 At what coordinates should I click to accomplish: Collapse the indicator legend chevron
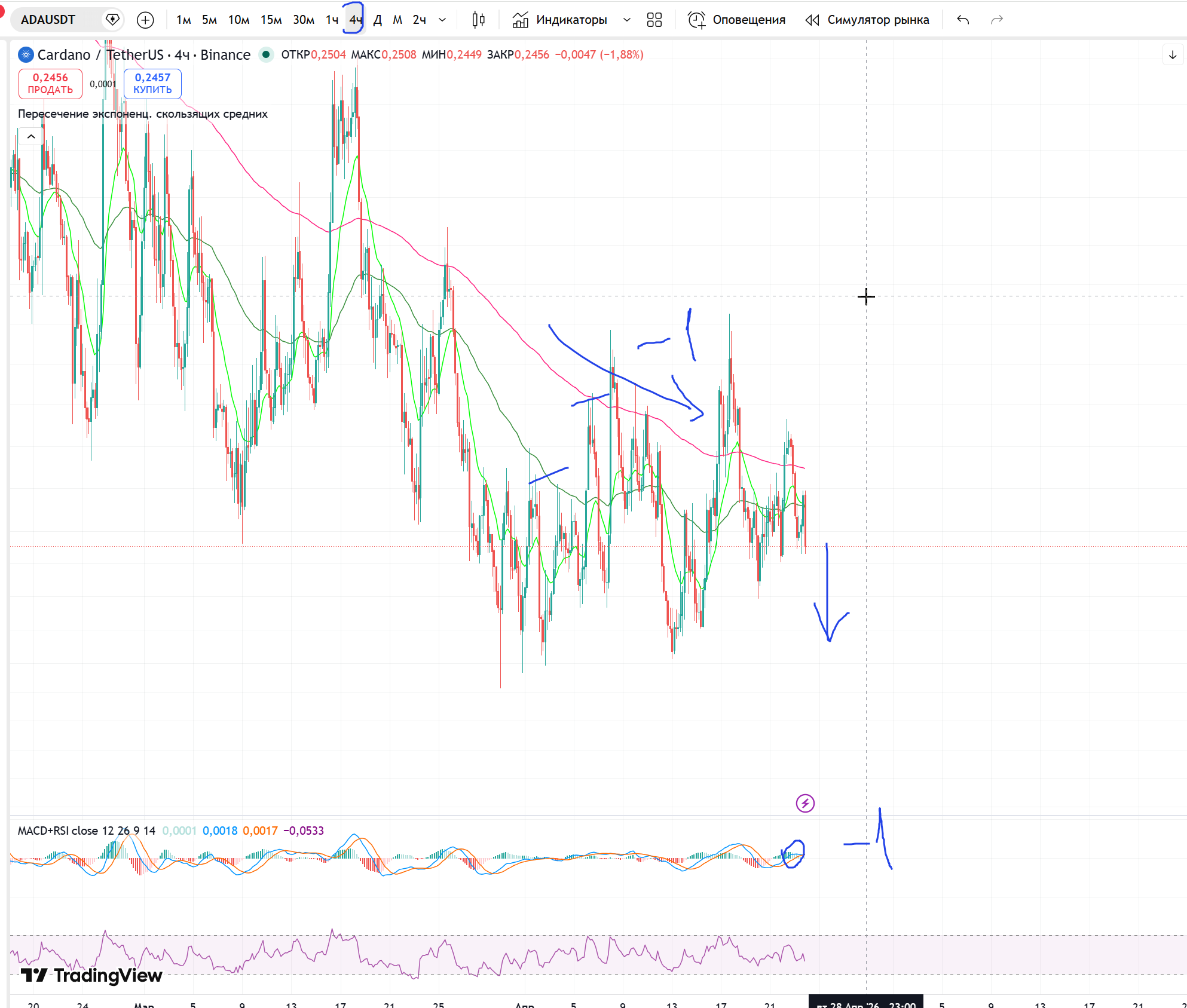point(31,137)
